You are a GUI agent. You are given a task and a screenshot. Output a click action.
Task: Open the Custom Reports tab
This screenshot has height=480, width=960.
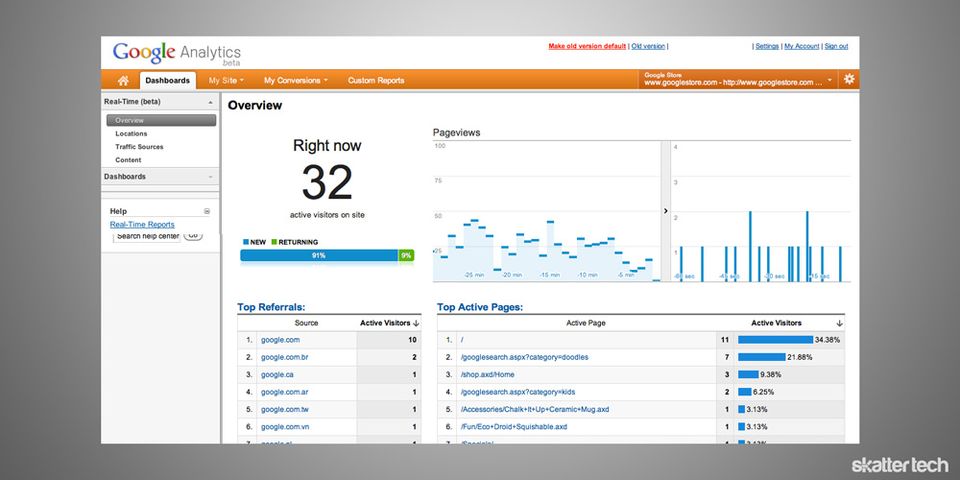376,80
